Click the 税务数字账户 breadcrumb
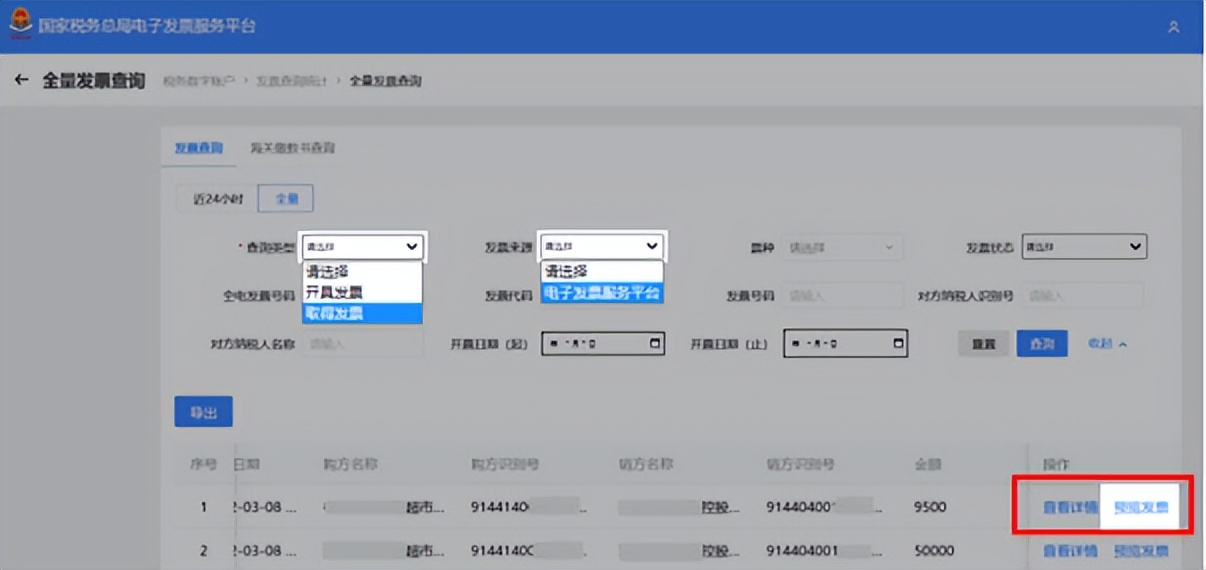The height and width of the screenshot is (570, 1206). (198, 80)
